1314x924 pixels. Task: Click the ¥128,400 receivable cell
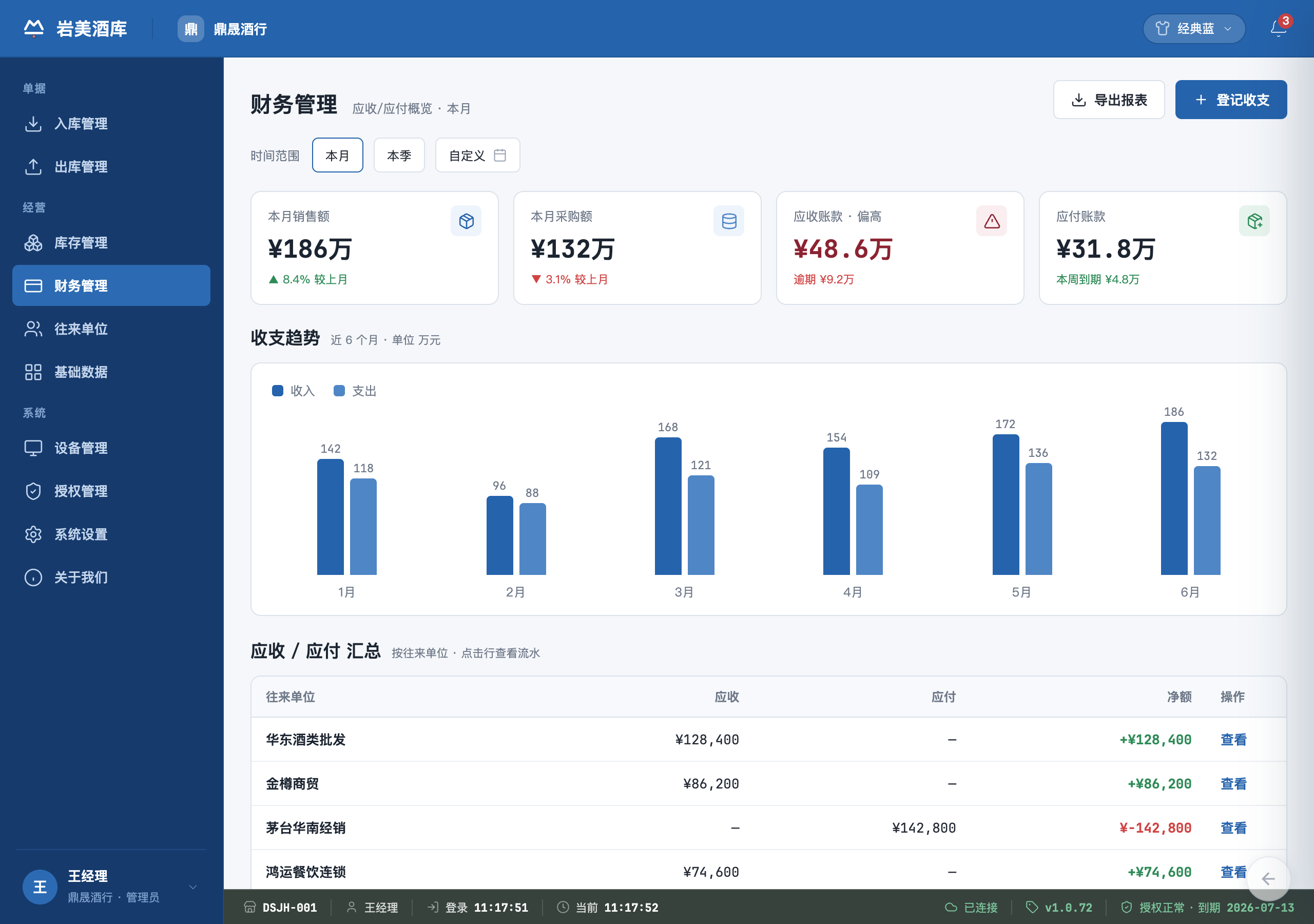click(707, 740)
